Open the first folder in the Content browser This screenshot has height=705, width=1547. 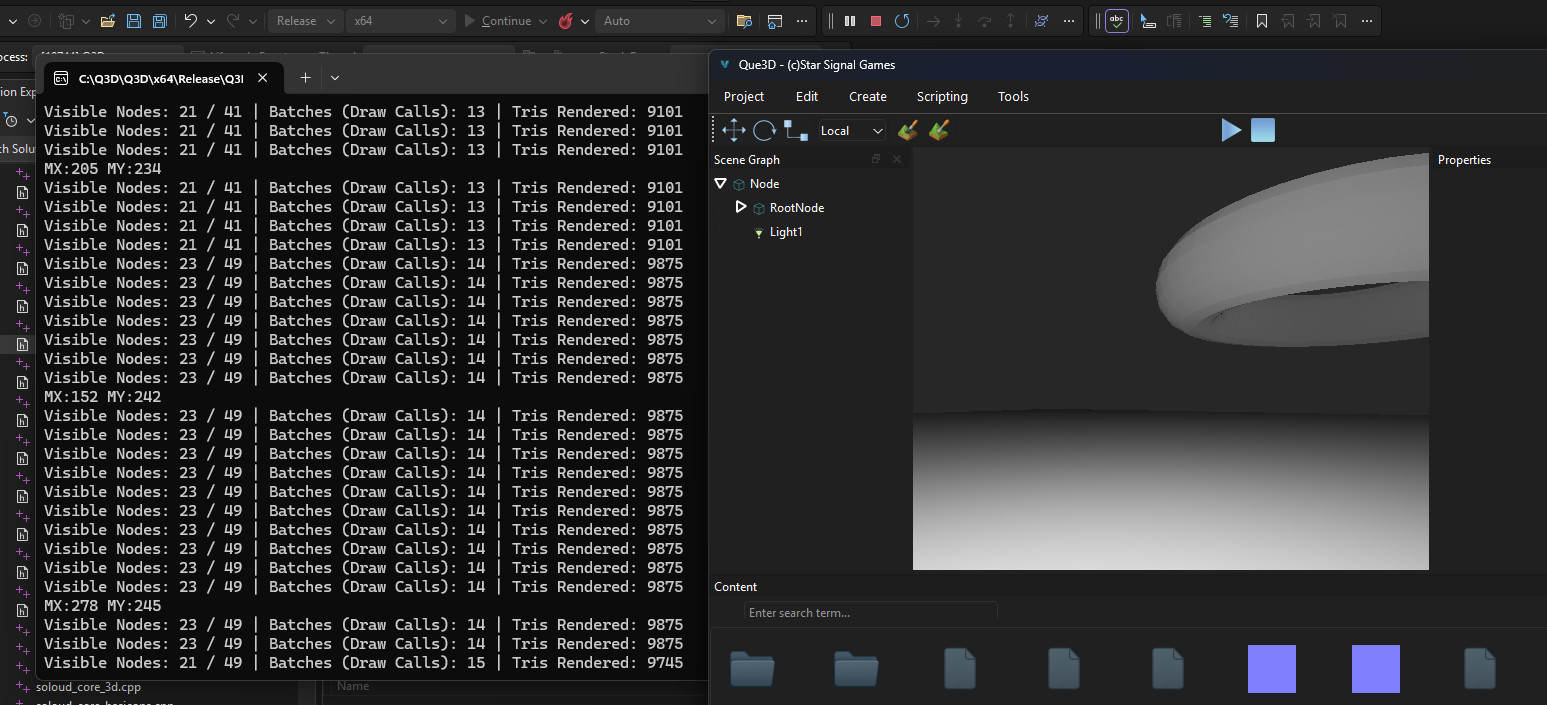tap(752, 669)
